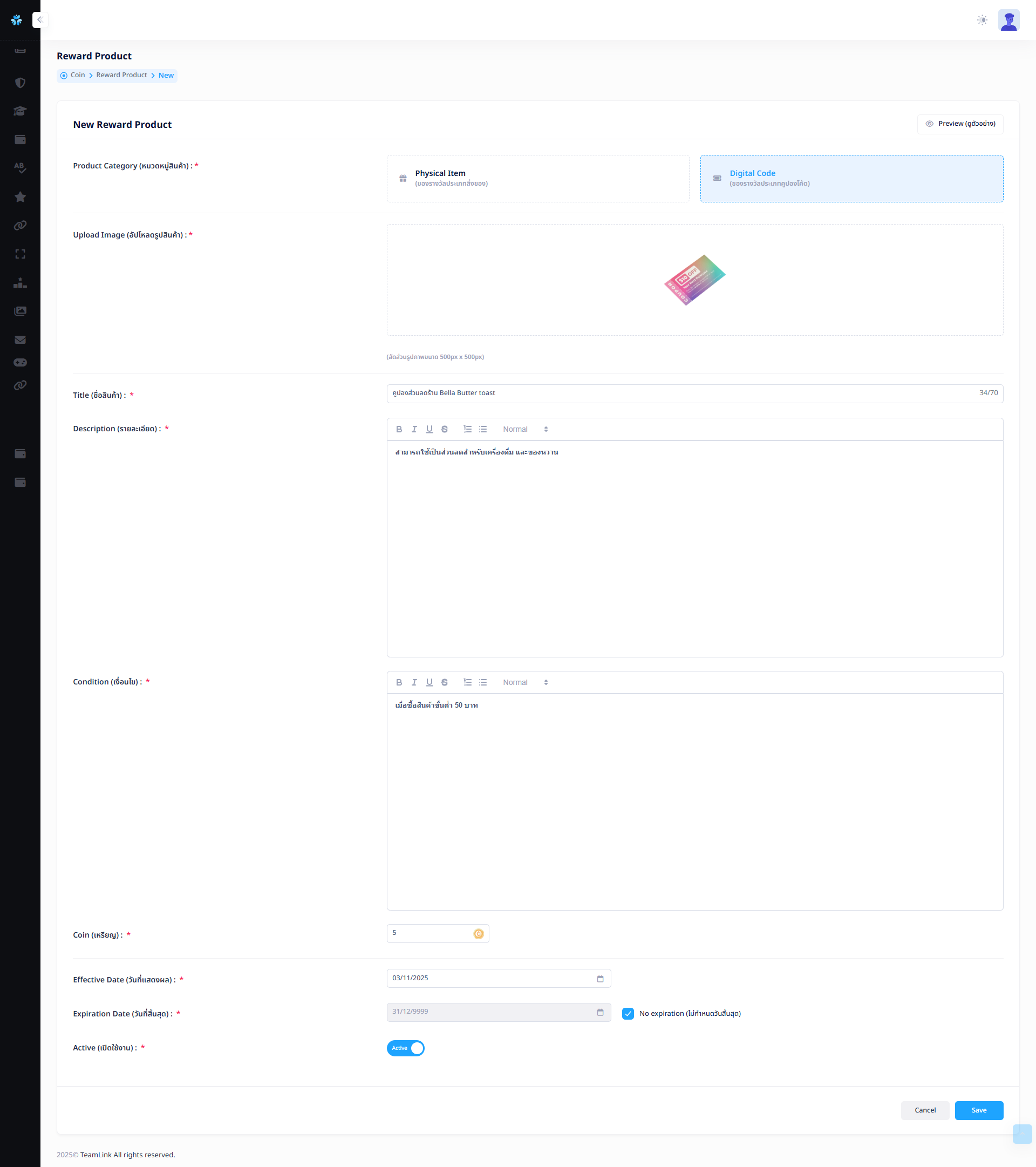Apply strikethrough in Description editor toolbar
Viewport: 1036px width, 1167px height.
tap(445, 429)
